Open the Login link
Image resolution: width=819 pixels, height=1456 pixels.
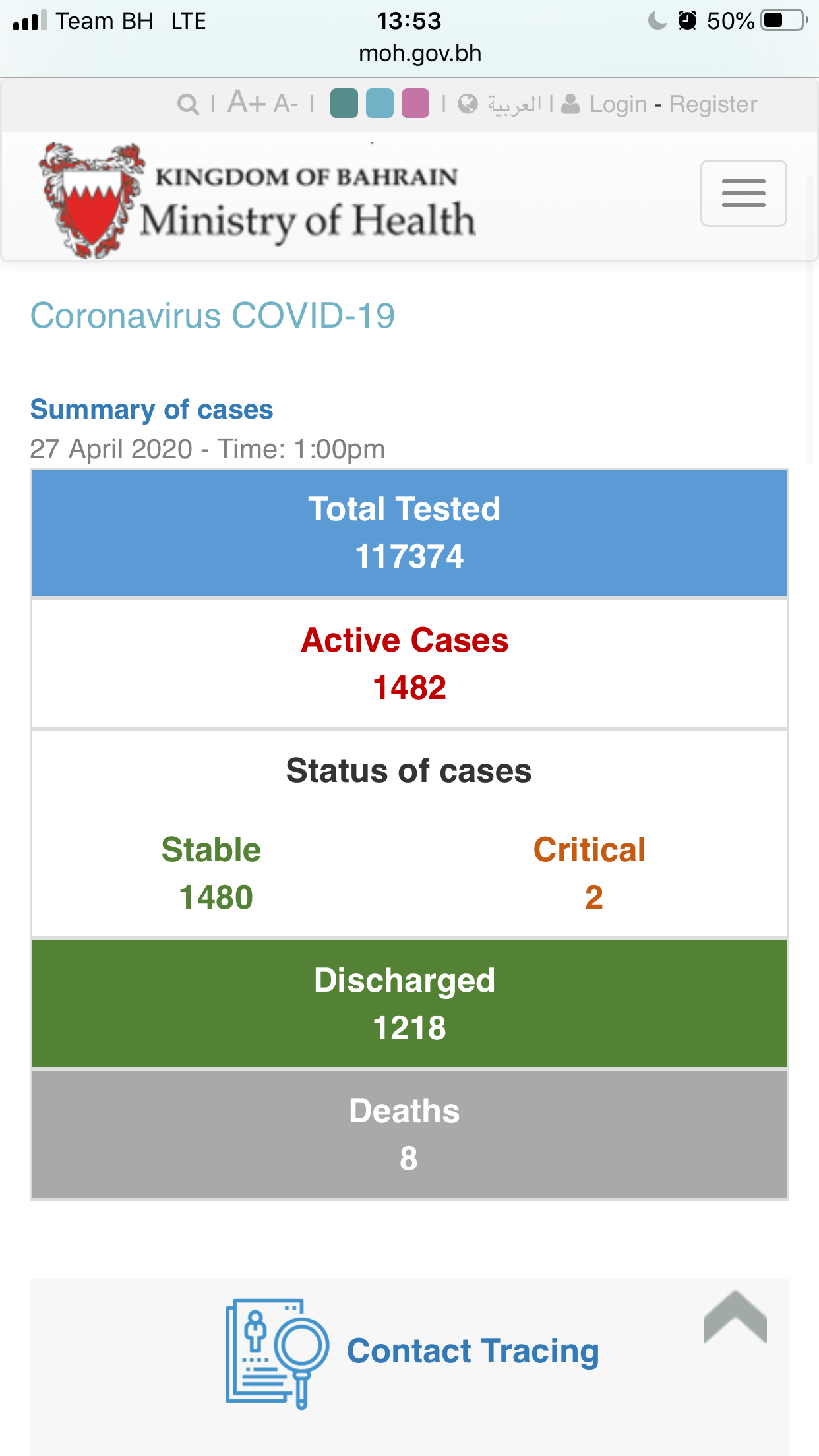tap(618, 104)
